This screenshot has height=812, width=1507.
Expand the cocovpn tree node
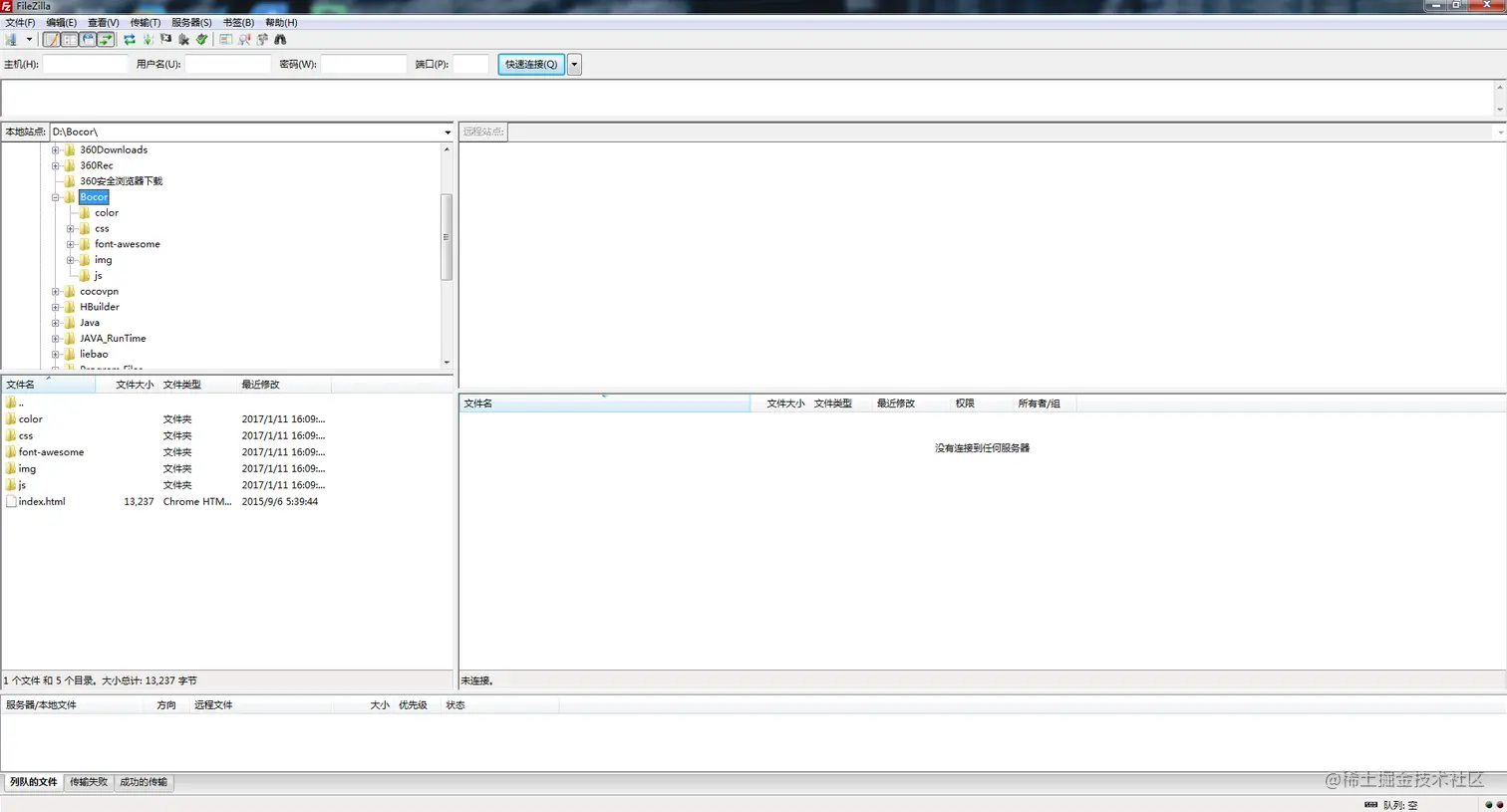pos(56,292)
